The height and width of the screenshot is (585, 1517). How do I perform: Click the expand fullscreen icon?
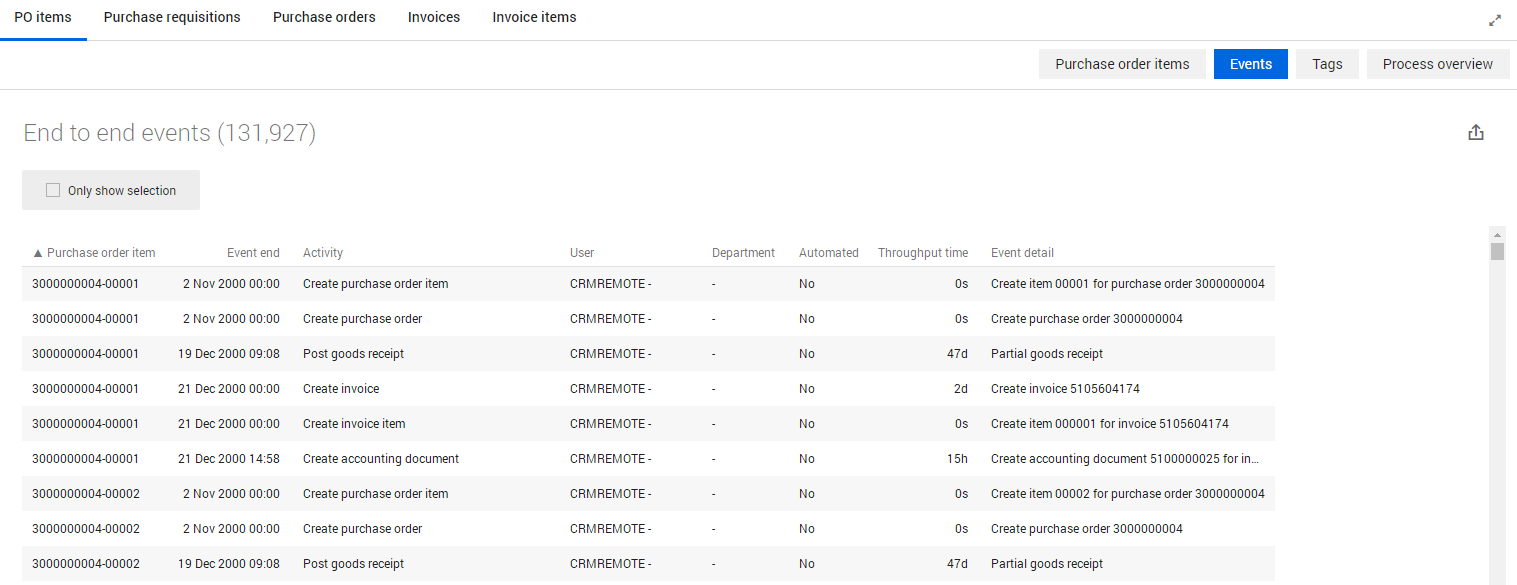coord(1495,20)
